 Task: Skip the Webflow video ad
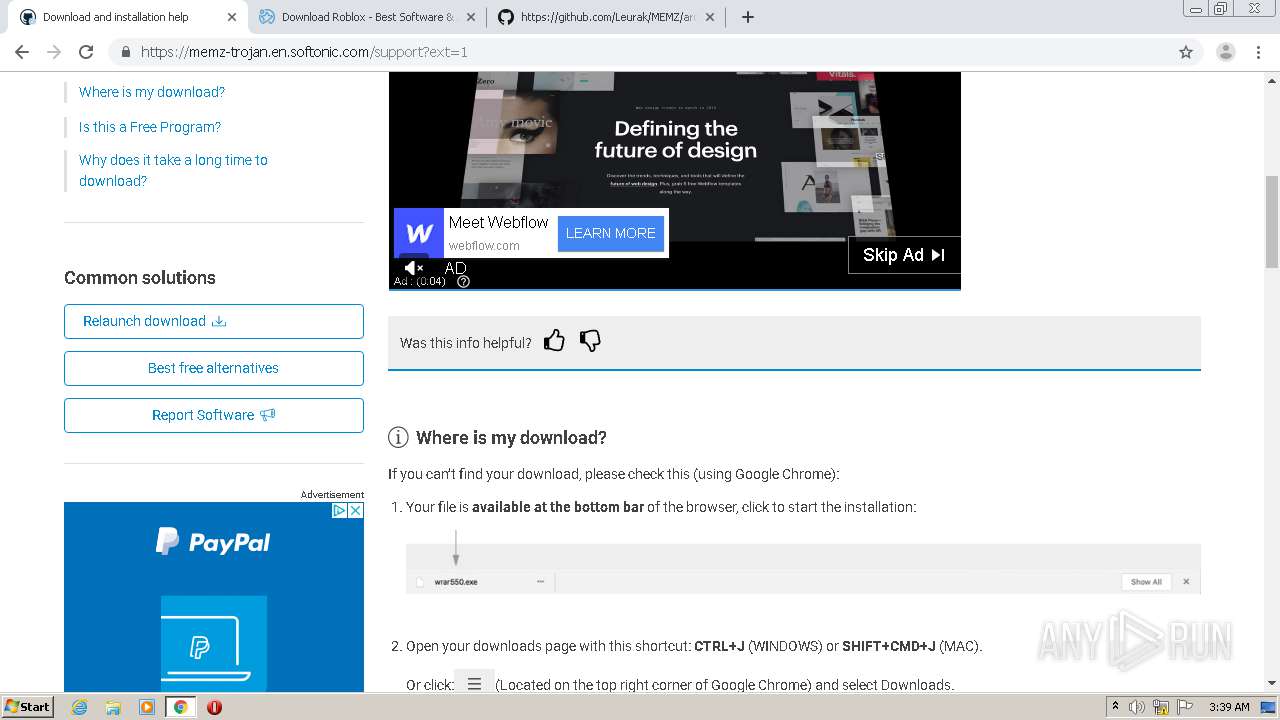(904, 255)
